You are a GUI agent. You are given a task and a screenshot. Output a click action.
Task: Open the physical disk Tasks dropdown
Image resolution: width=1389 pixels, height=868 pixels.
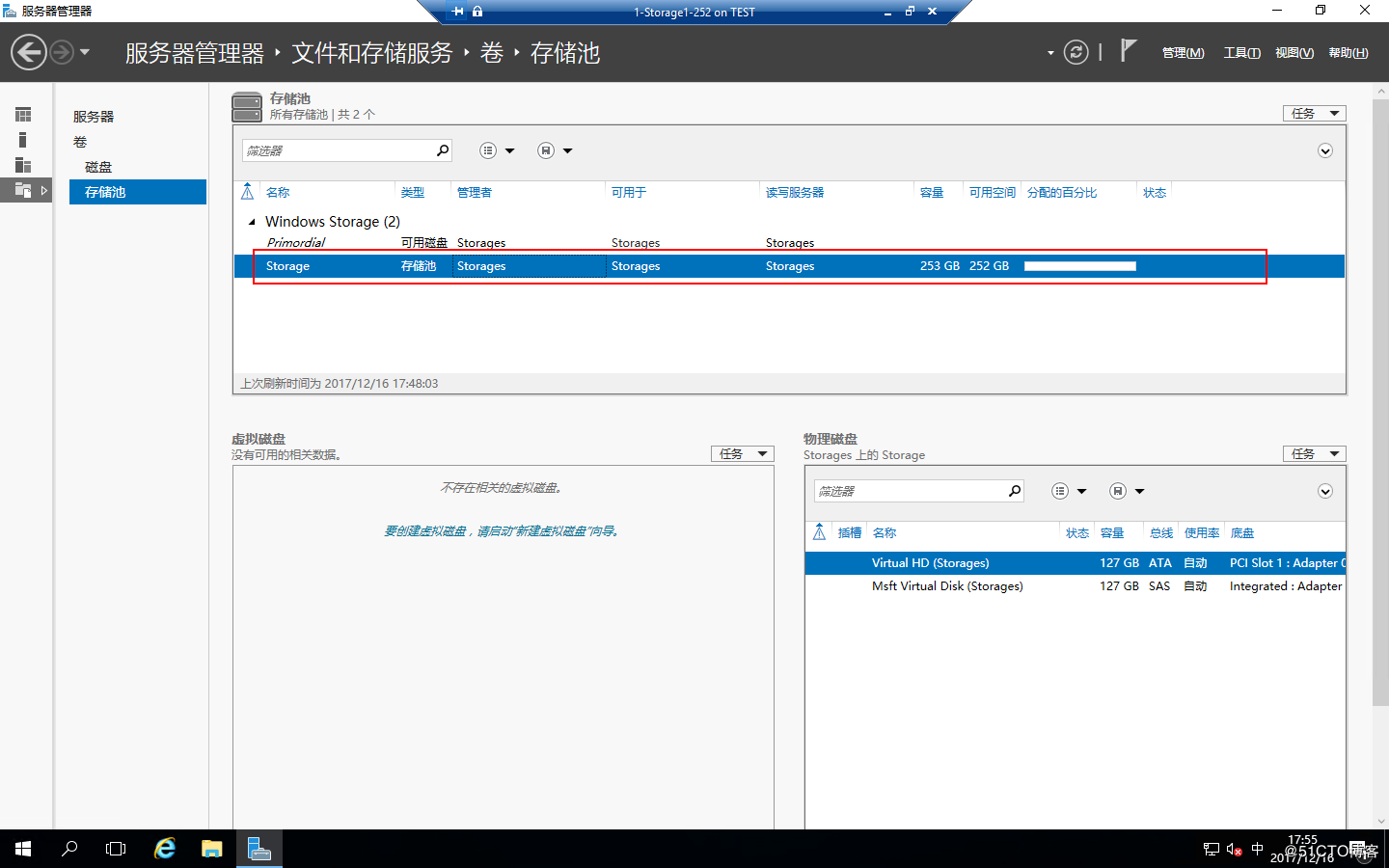click(x=1314, y=454)
